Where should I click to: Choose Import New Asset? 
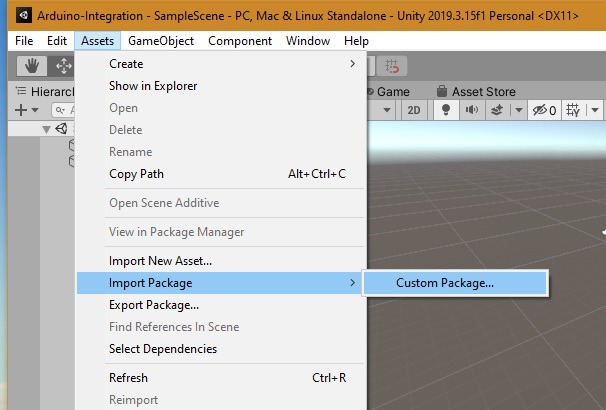click(x=221, y=261)
